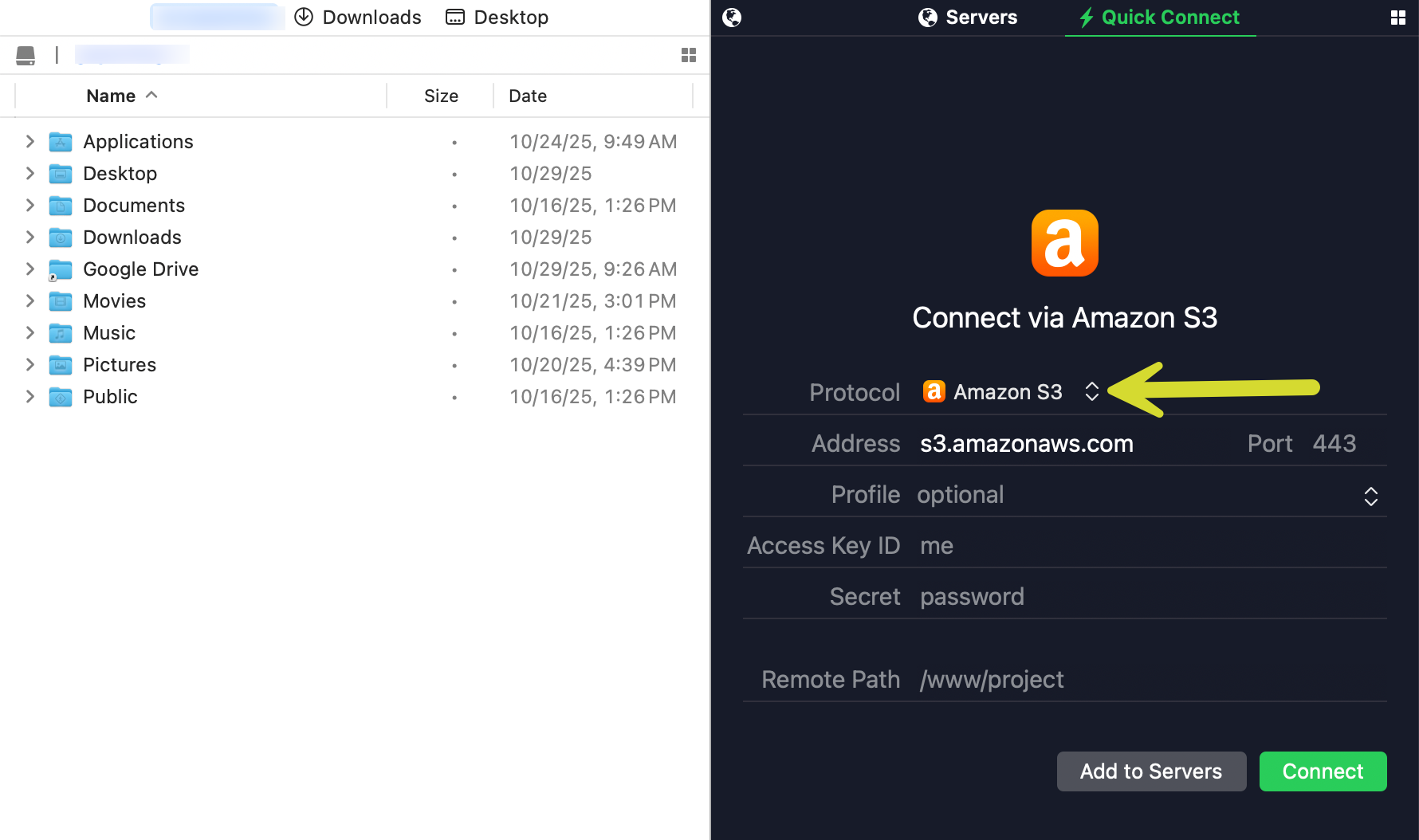Select the Public folder icon

(61, 397)
